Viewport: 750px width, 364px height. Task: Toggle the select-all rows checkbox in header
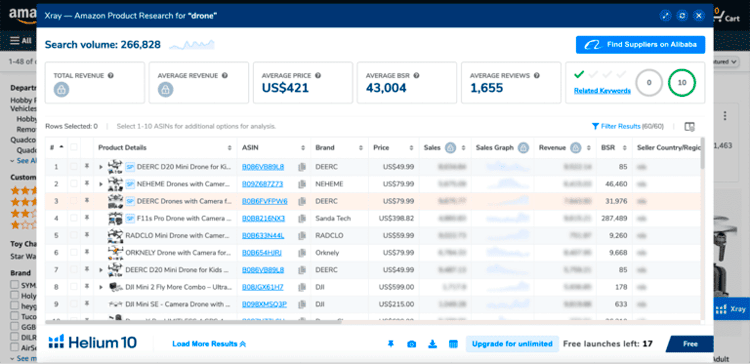pos(74,147)
